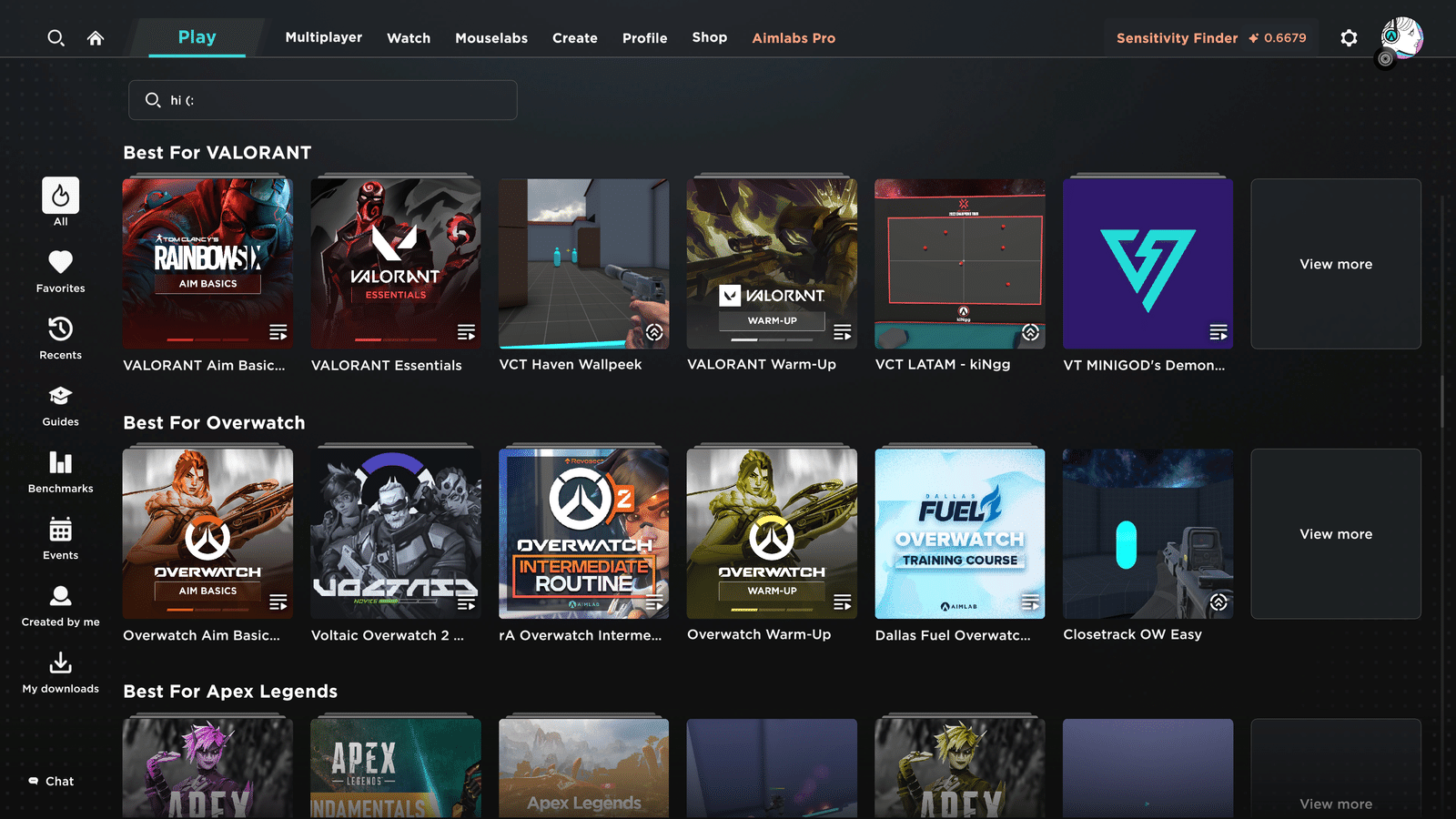Switch to the Play tab
The height and width of the screenshot is (819, 1456).
click(197, 37)
